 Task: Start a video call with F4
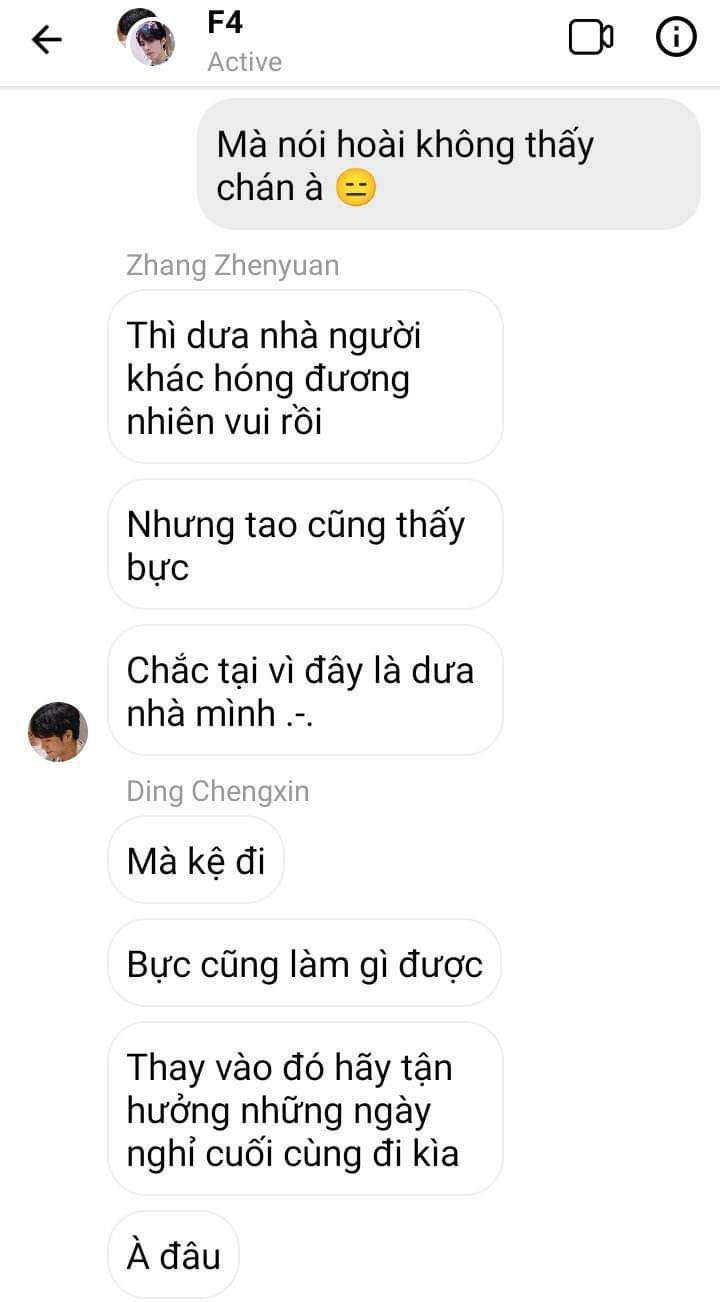(x=590, y=38)
